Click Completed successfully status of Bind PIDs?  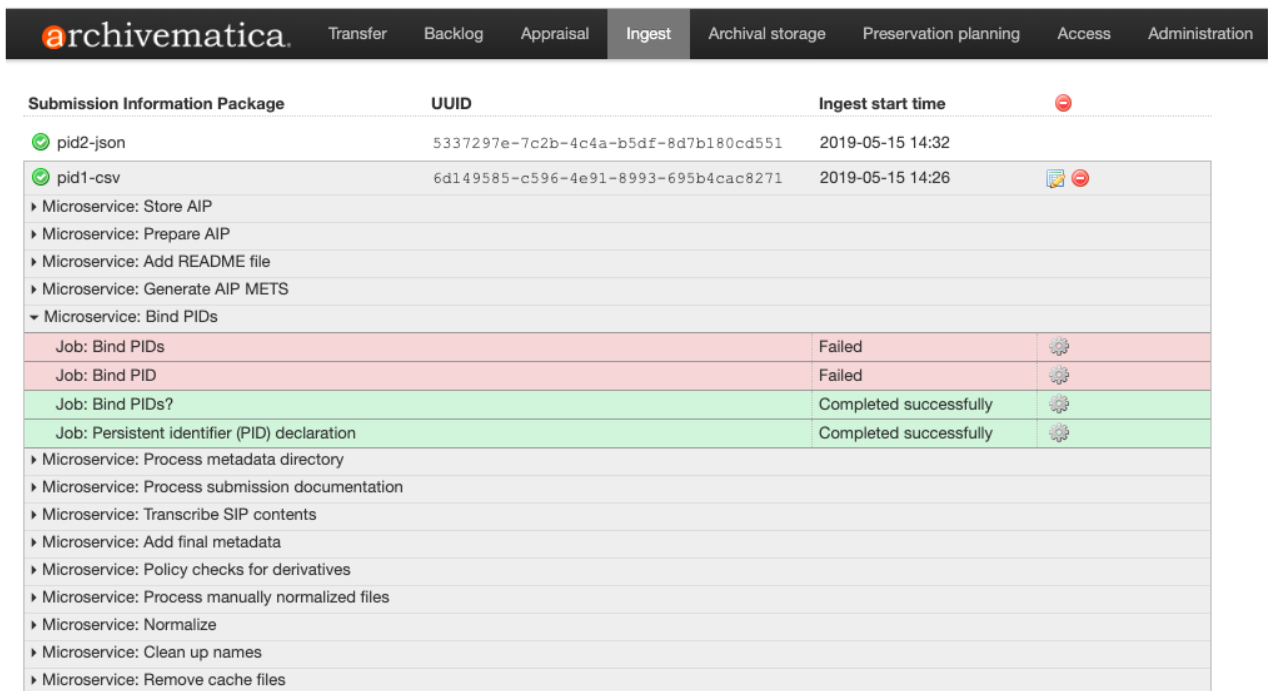(906, 405)
